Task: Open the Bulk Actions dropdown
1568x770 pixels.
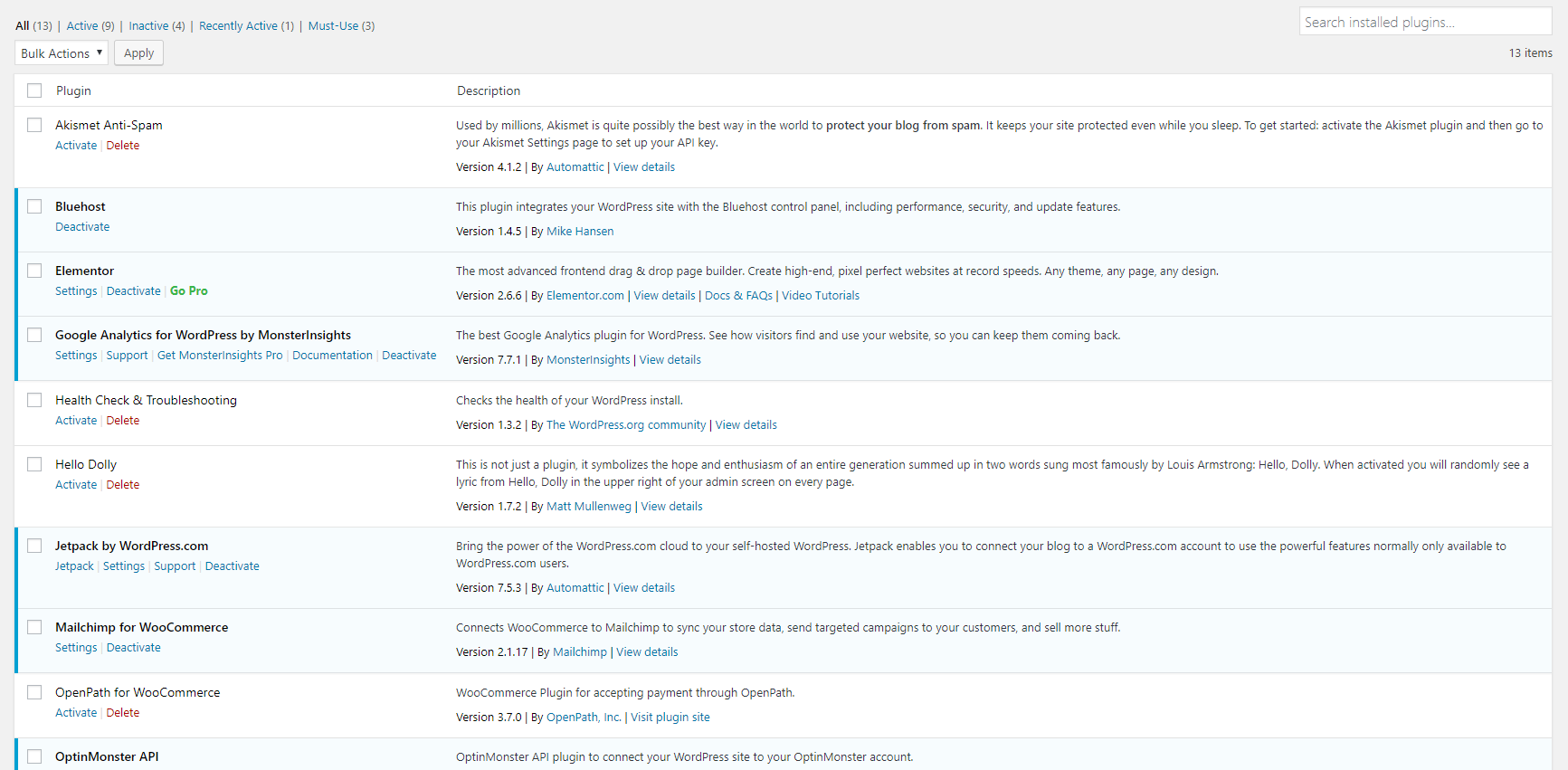Action: [62, 53]
